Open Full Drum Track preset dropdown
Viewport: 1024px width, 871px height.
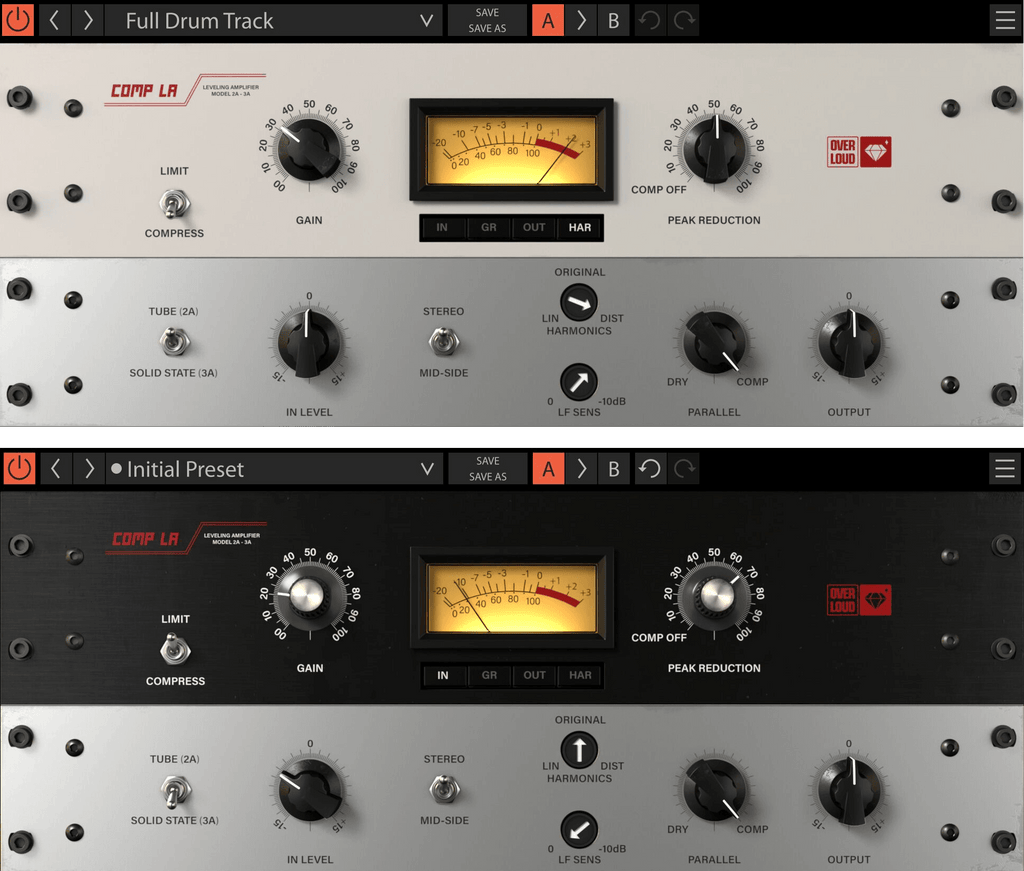[x=426, y=20]
